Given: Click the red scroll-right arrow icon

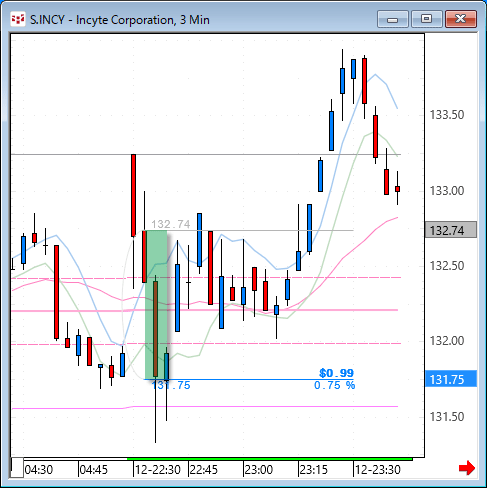Looking at the screenshot, I should 467,468.
